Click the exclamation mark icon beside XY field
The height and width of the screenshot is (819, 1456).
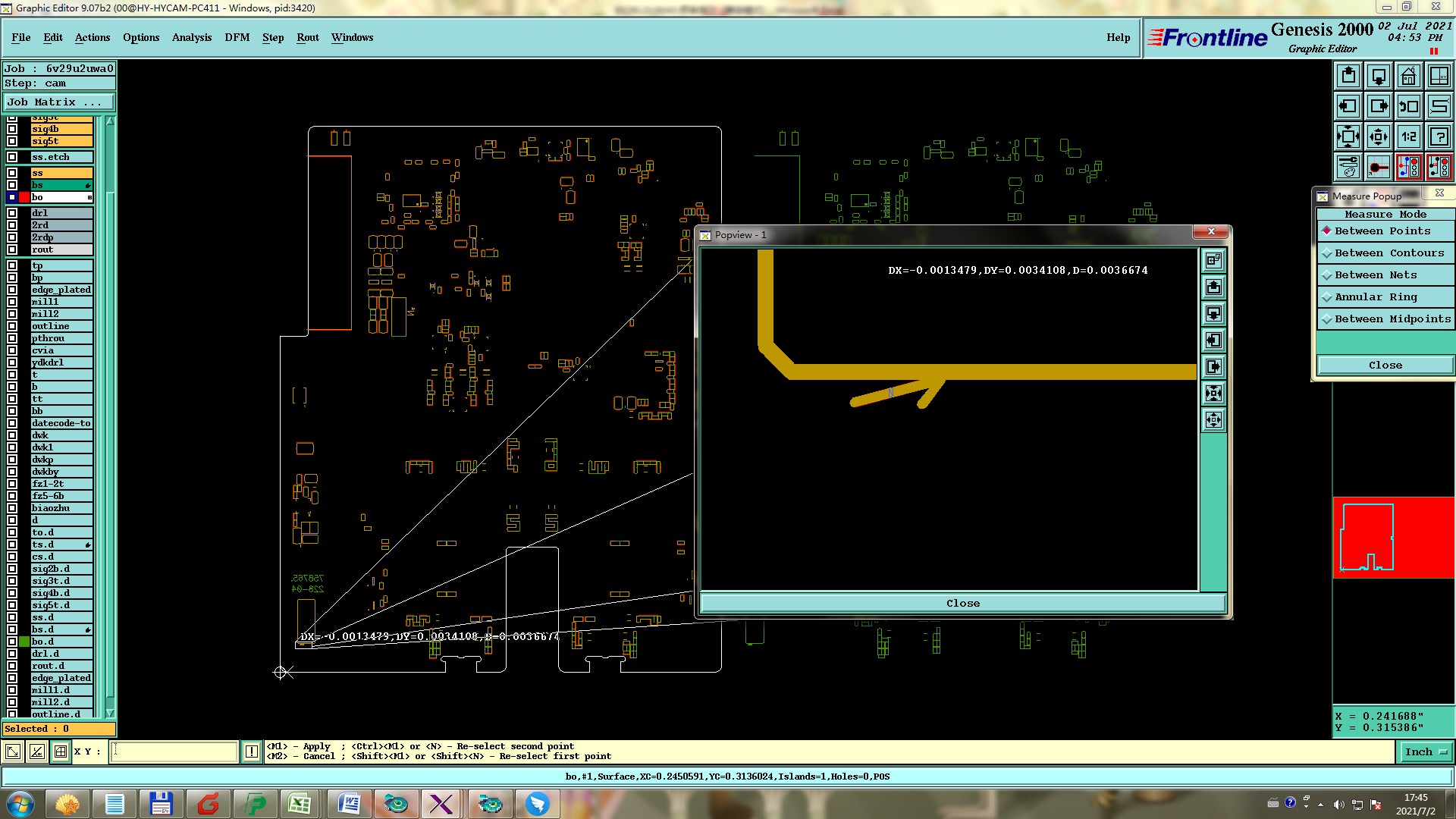coord(252,752)
